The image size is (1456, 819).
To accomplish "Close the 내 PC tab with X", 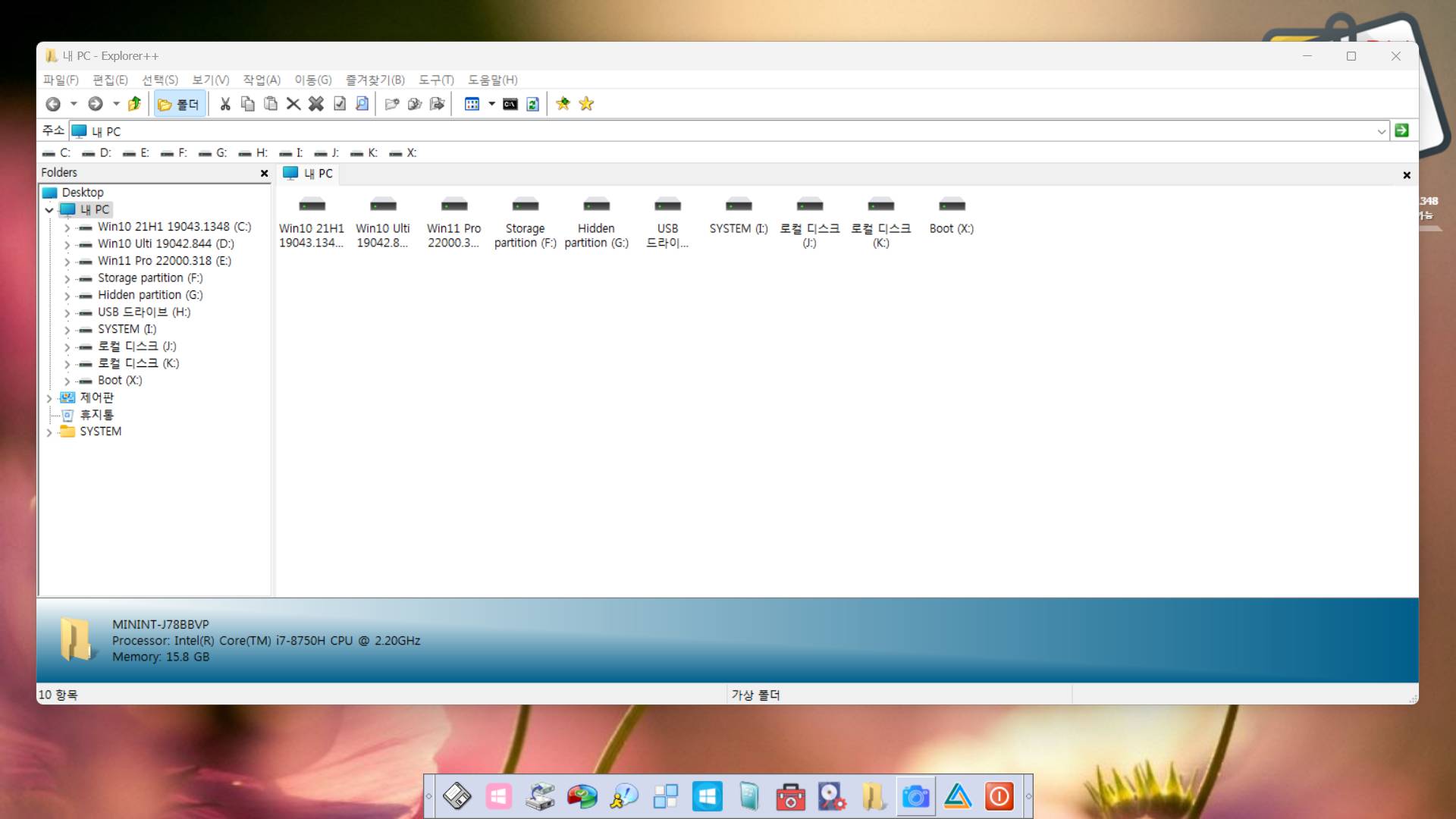I will pyautogui.click(x=1407, y=175).
